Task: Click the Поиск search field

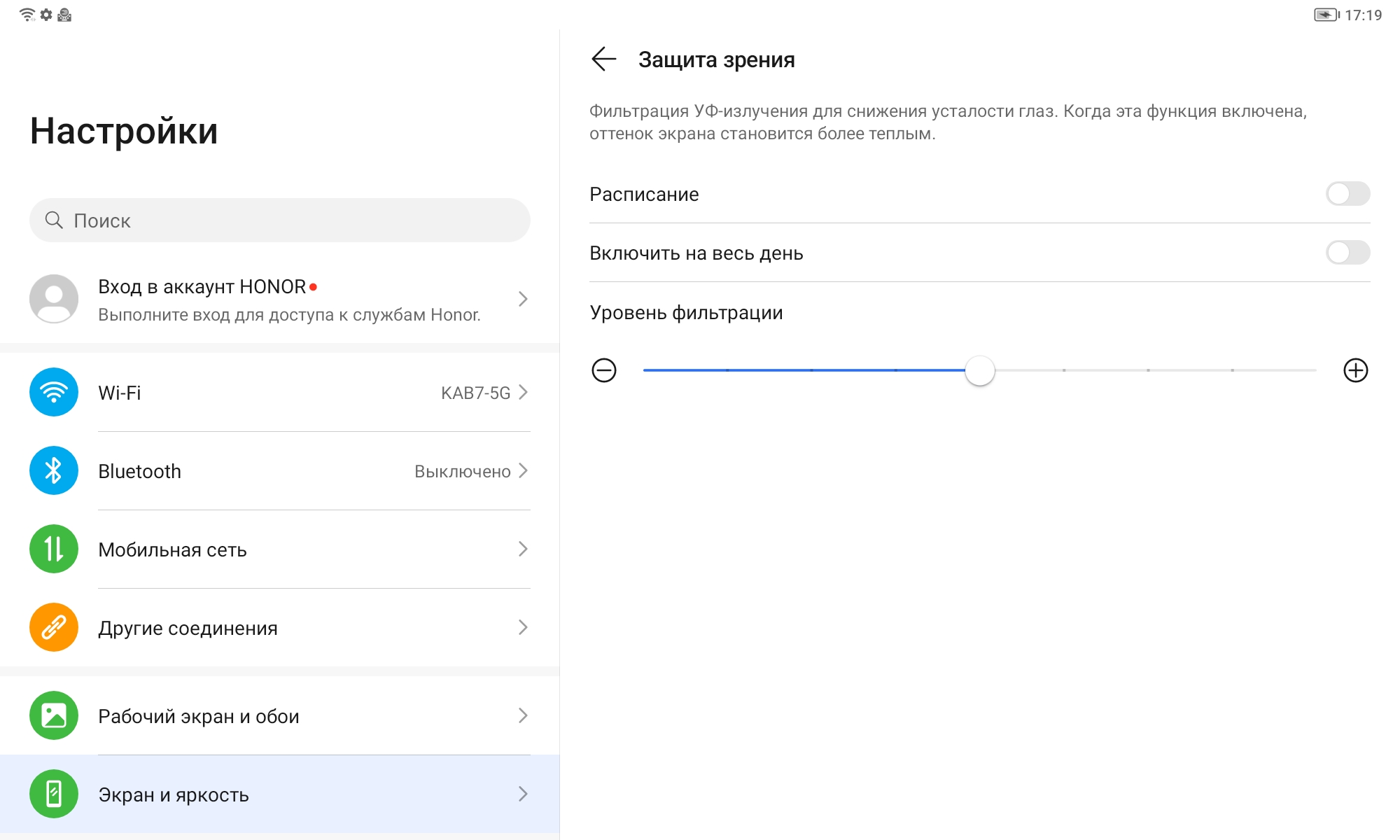Action: click(x=280, y=220)
